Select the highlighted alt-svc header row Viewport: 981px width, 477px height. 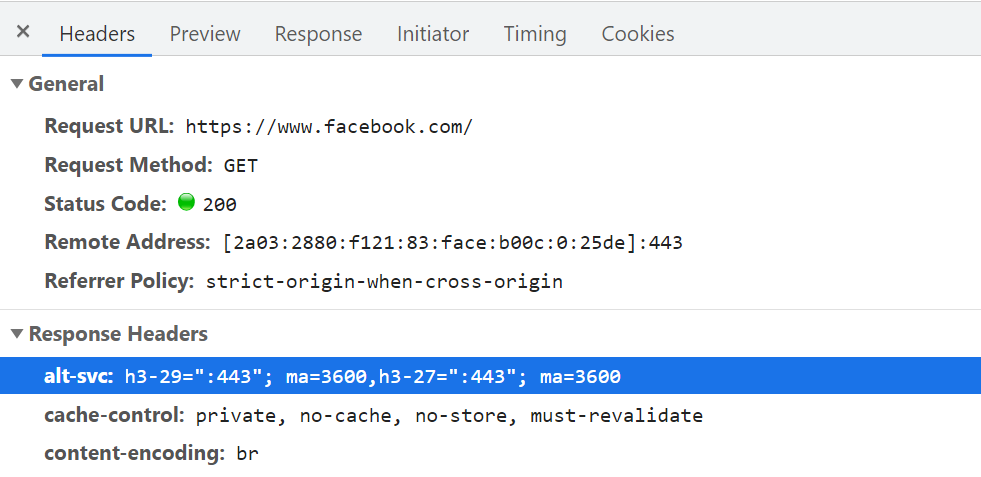coord(490,376)
